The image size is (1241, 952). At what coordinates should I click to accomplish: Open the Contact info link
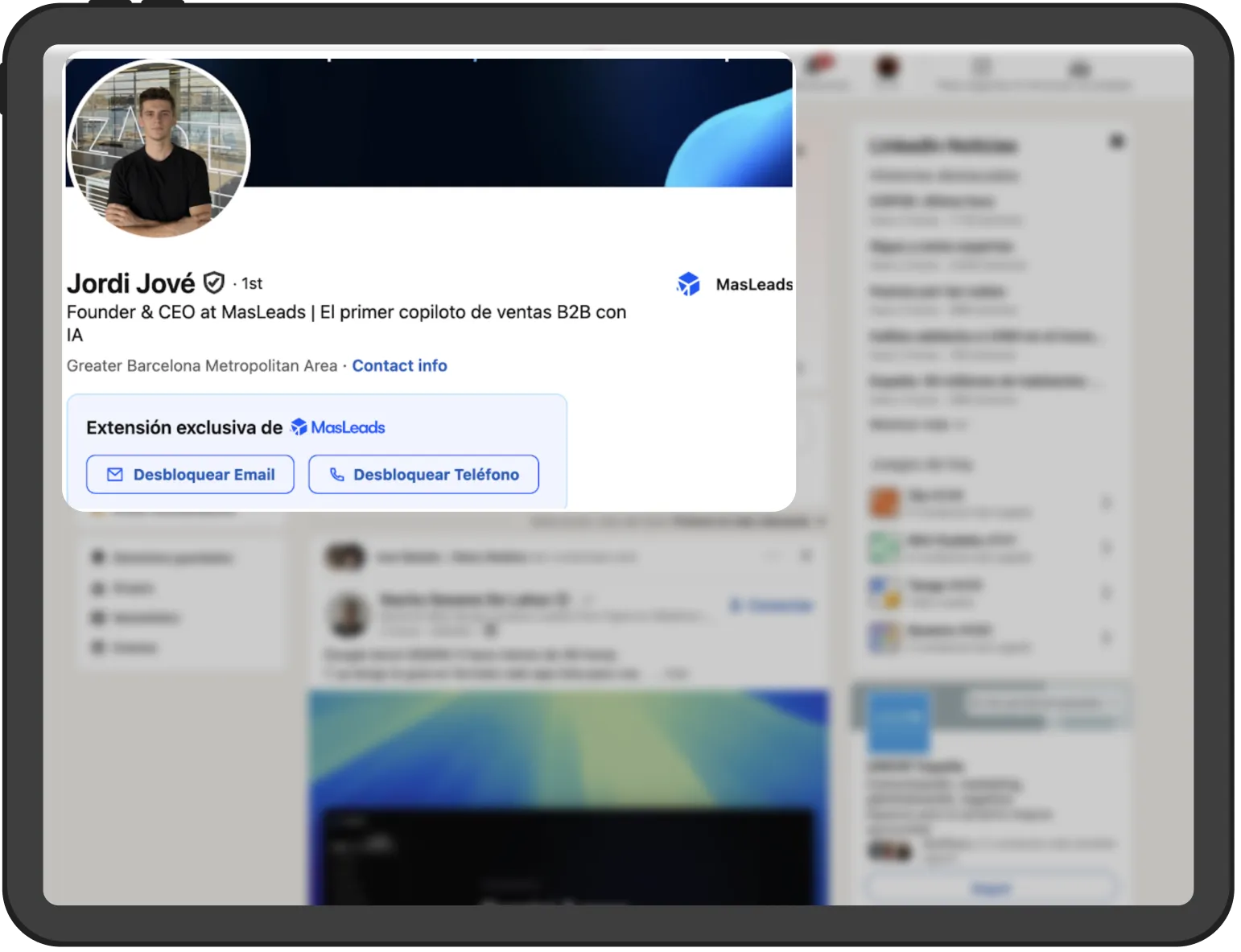[x=399, y=365]
